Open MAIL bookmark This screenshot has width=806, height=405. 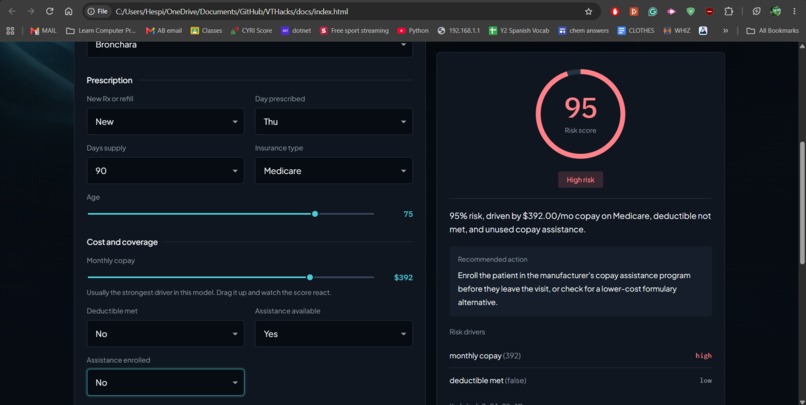pyautogui.click(x=43, y=31)
